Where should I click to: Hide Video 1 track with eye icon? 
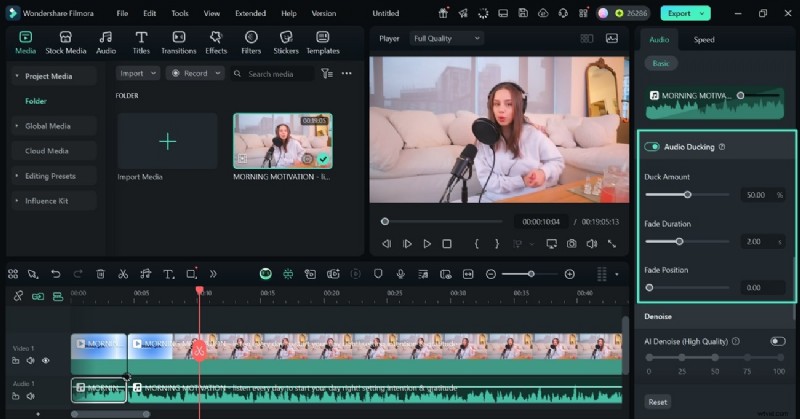[46, 360]
